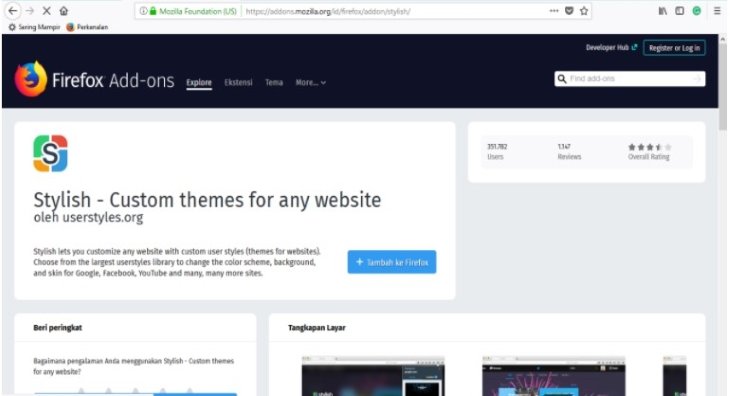Open the Tema tab
This screenshot has width=730, height=396.
click(274, 82)
